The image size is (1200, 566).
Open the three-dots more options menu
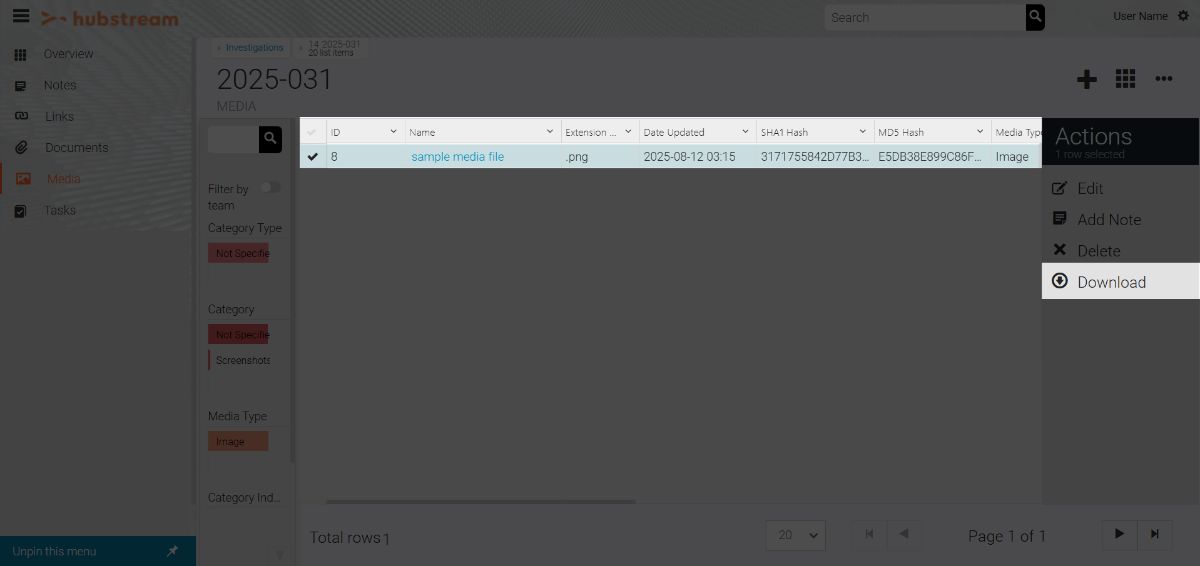(x=1164, y=79)
